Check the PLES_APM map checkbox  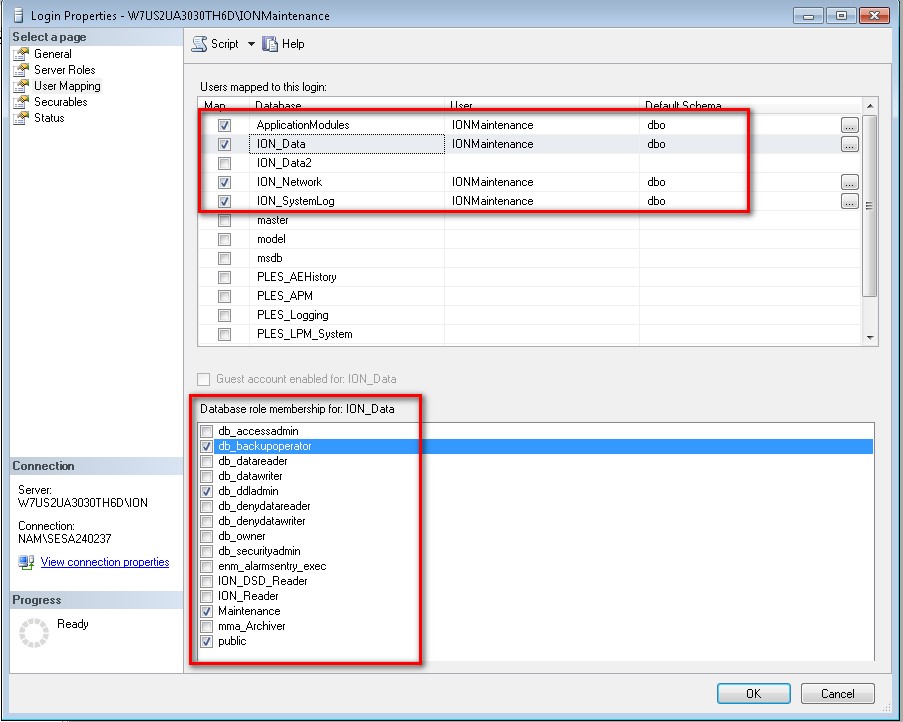tap(225, 296)
